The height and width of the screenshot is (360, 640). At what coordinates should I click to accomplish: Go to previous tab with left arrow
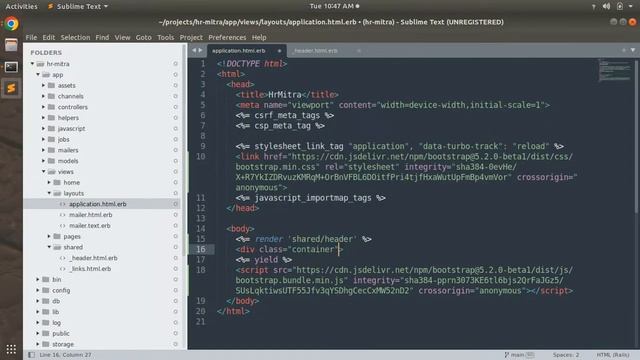pyautogui.click(x=194, y=50)
